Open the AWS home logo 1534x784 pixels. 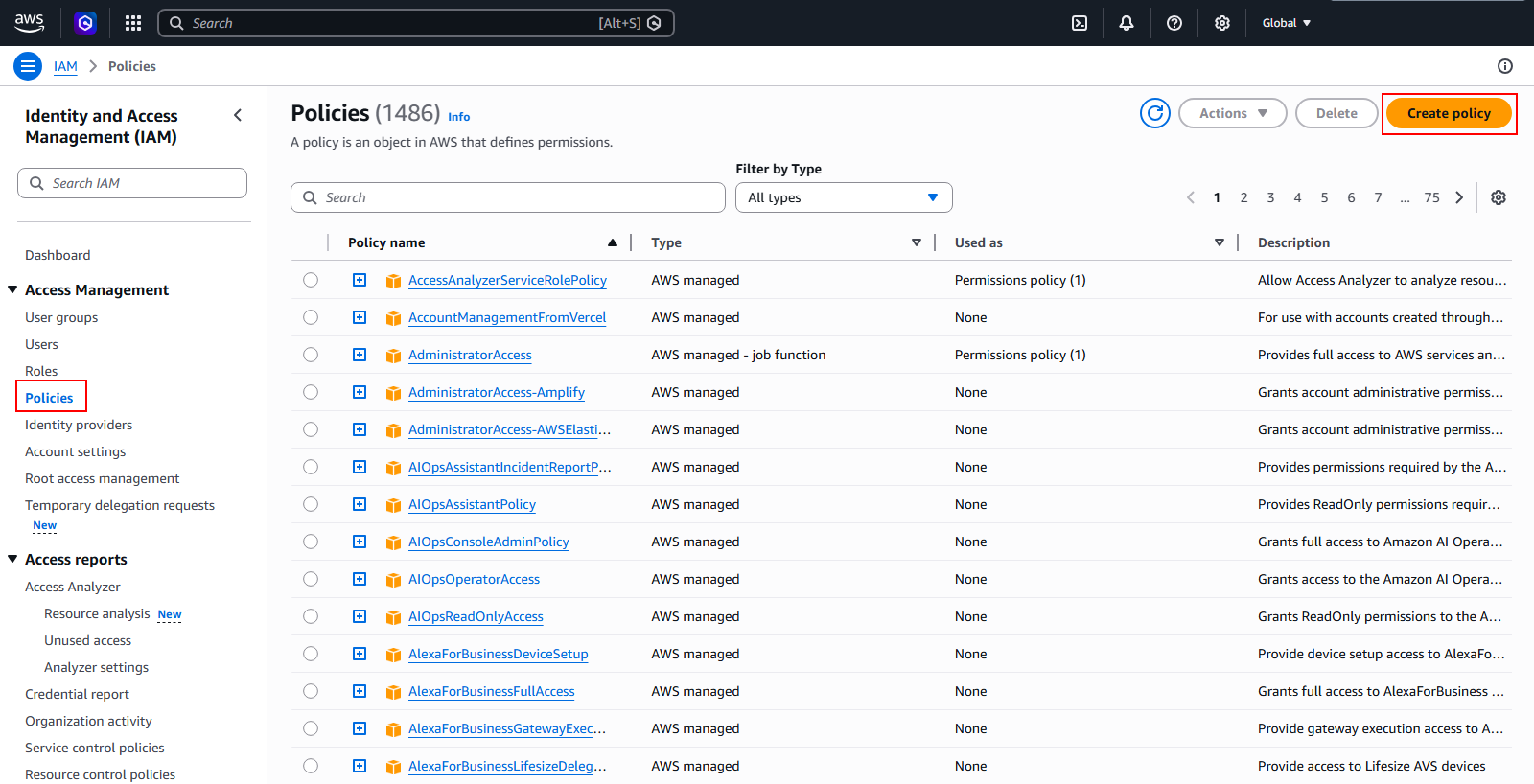(29, 23)
